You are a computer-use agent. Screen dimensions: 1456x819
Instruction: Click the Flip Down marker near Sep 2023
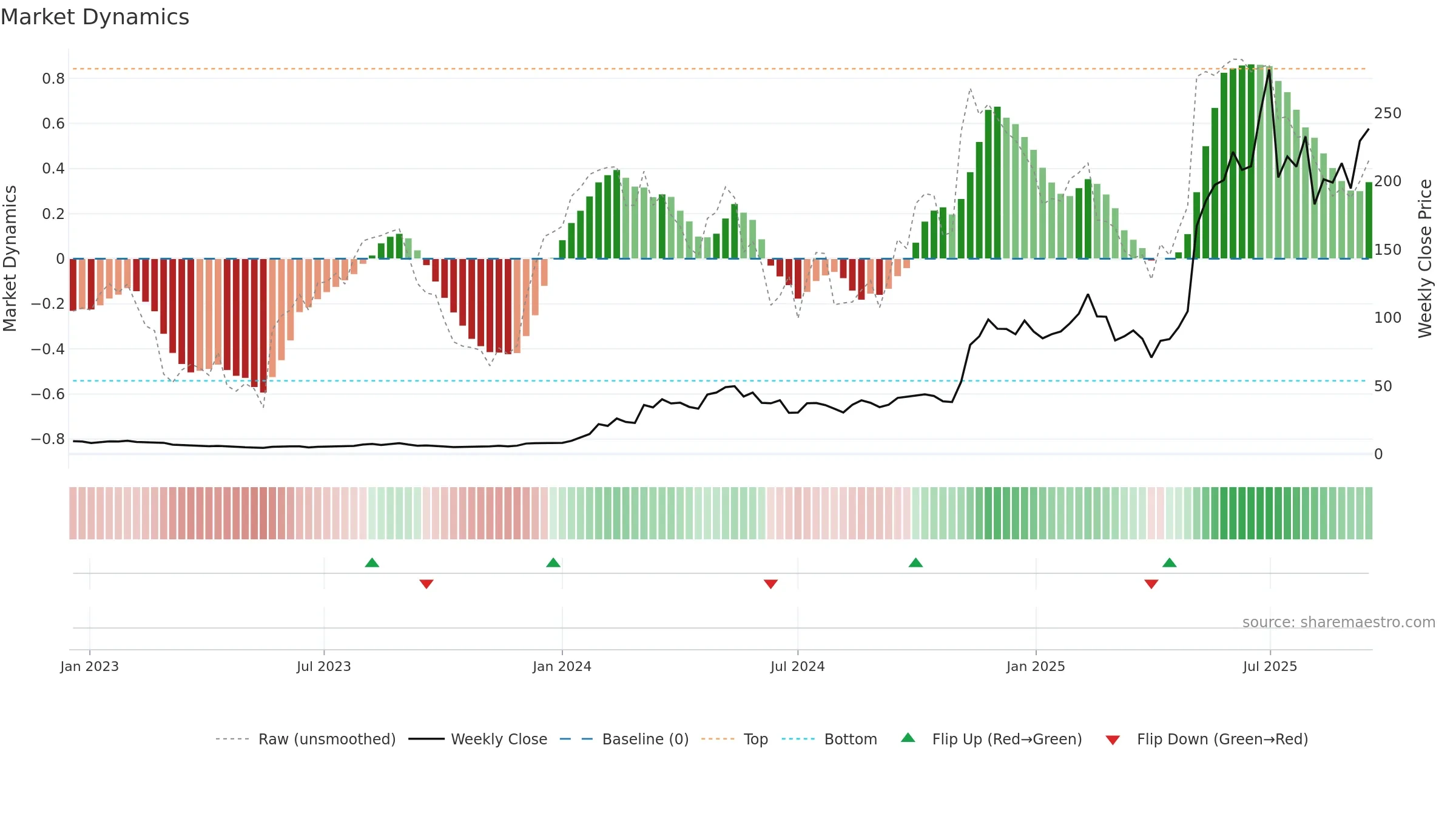point(426,584)
